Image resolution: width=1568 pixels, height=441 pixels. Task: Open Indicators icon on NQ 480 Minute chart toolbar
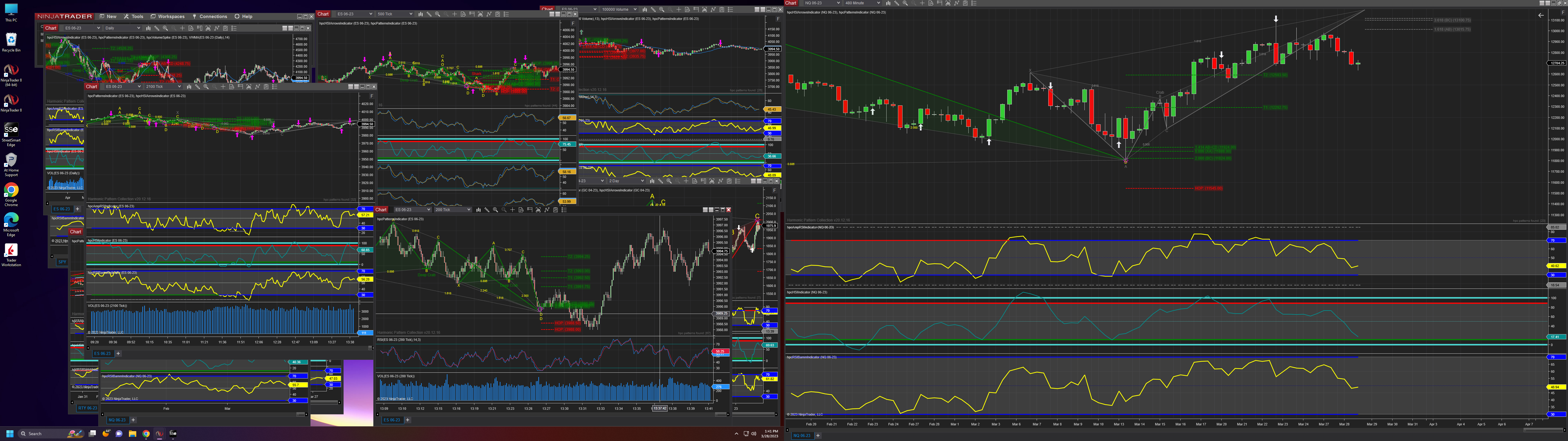tap(957, 3)
